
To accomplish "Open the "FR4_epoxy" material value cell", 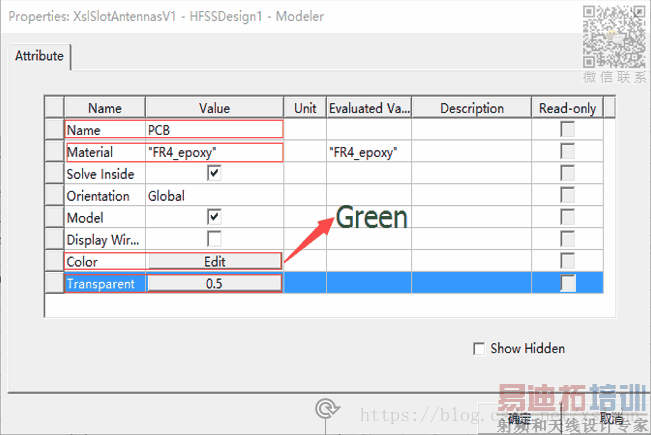I will tap(215, 152).
